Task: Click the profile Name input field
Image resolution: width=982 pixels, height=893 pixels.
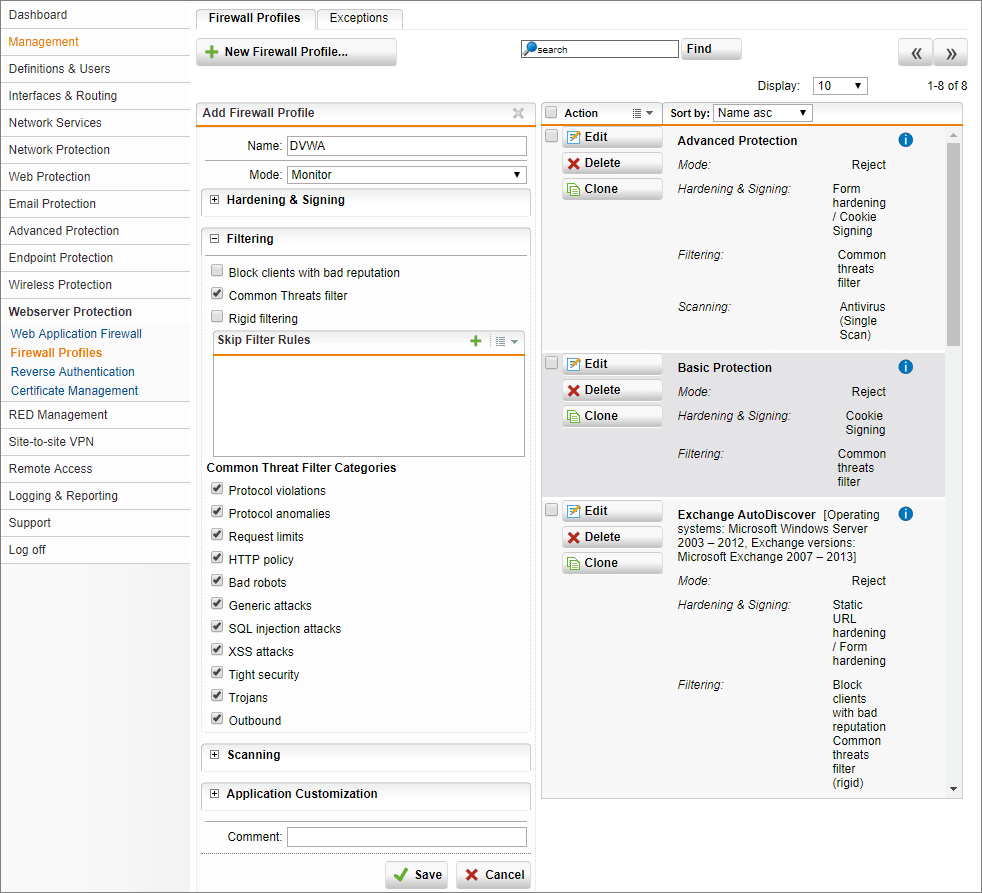Action: (x=406, y=146)
